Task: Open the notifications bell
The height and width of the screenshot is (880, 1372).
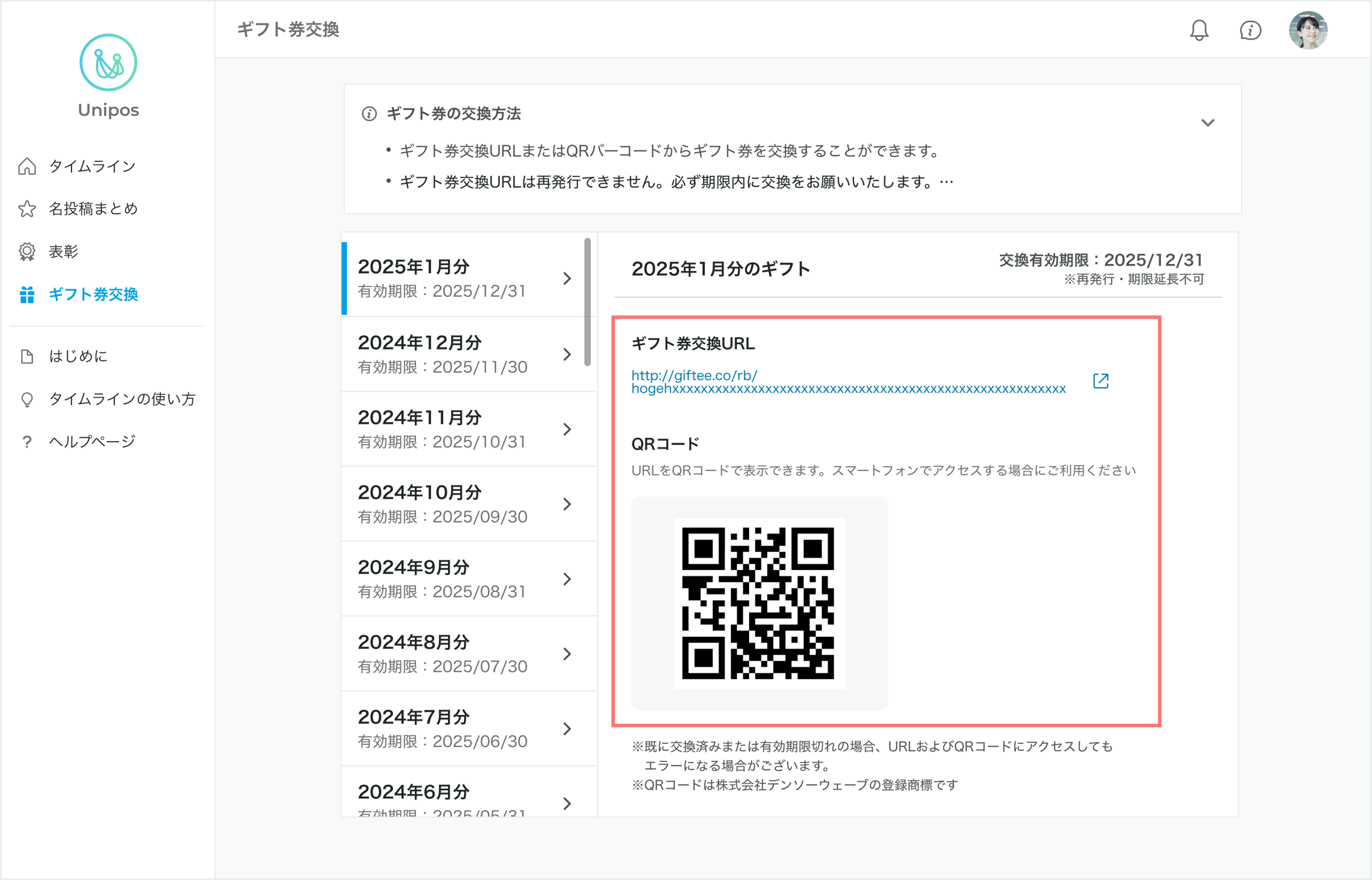Action: tap(1199, 30)
